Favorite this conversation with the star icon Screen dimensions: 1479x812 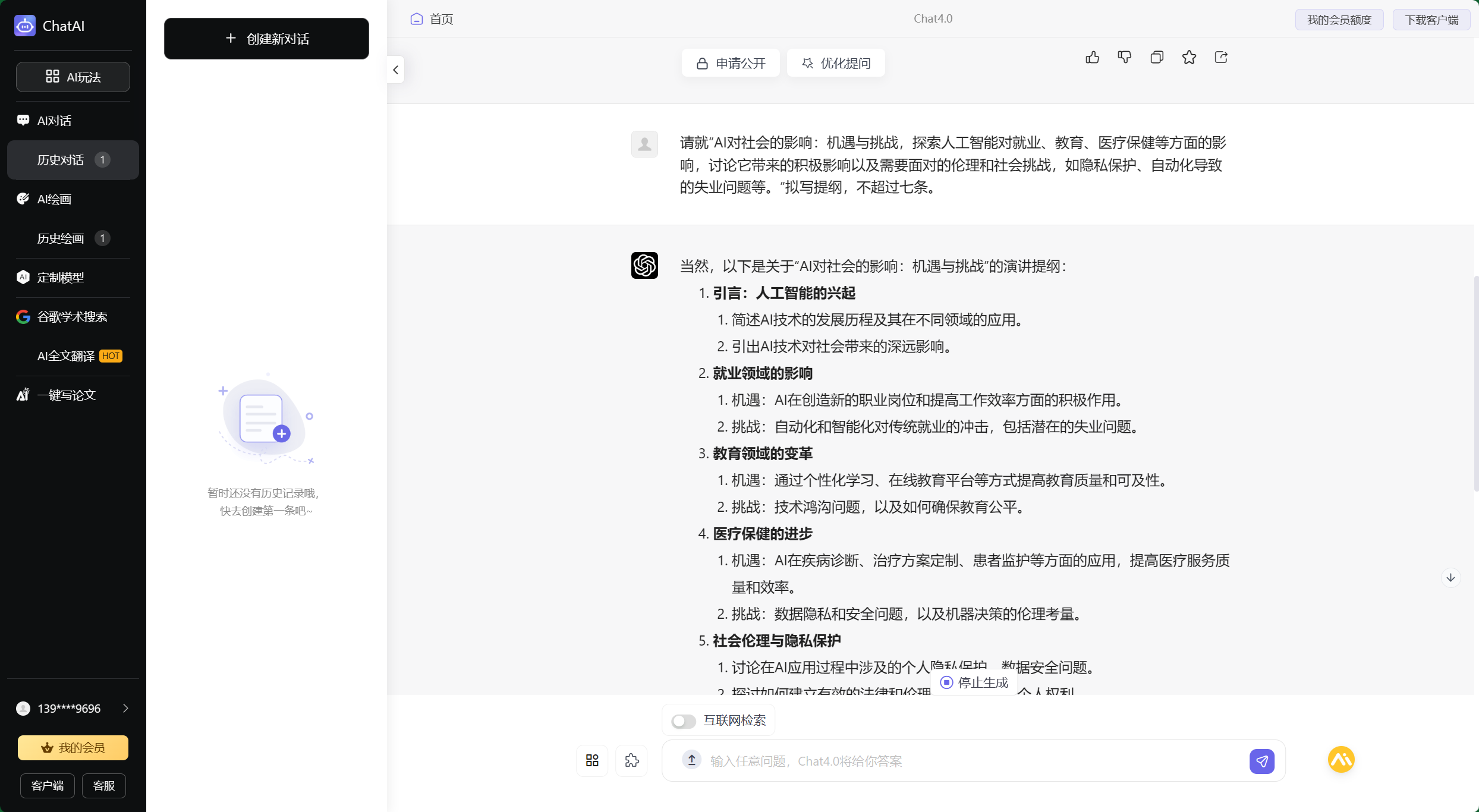pyautogui.click(x=1189, y=56)
